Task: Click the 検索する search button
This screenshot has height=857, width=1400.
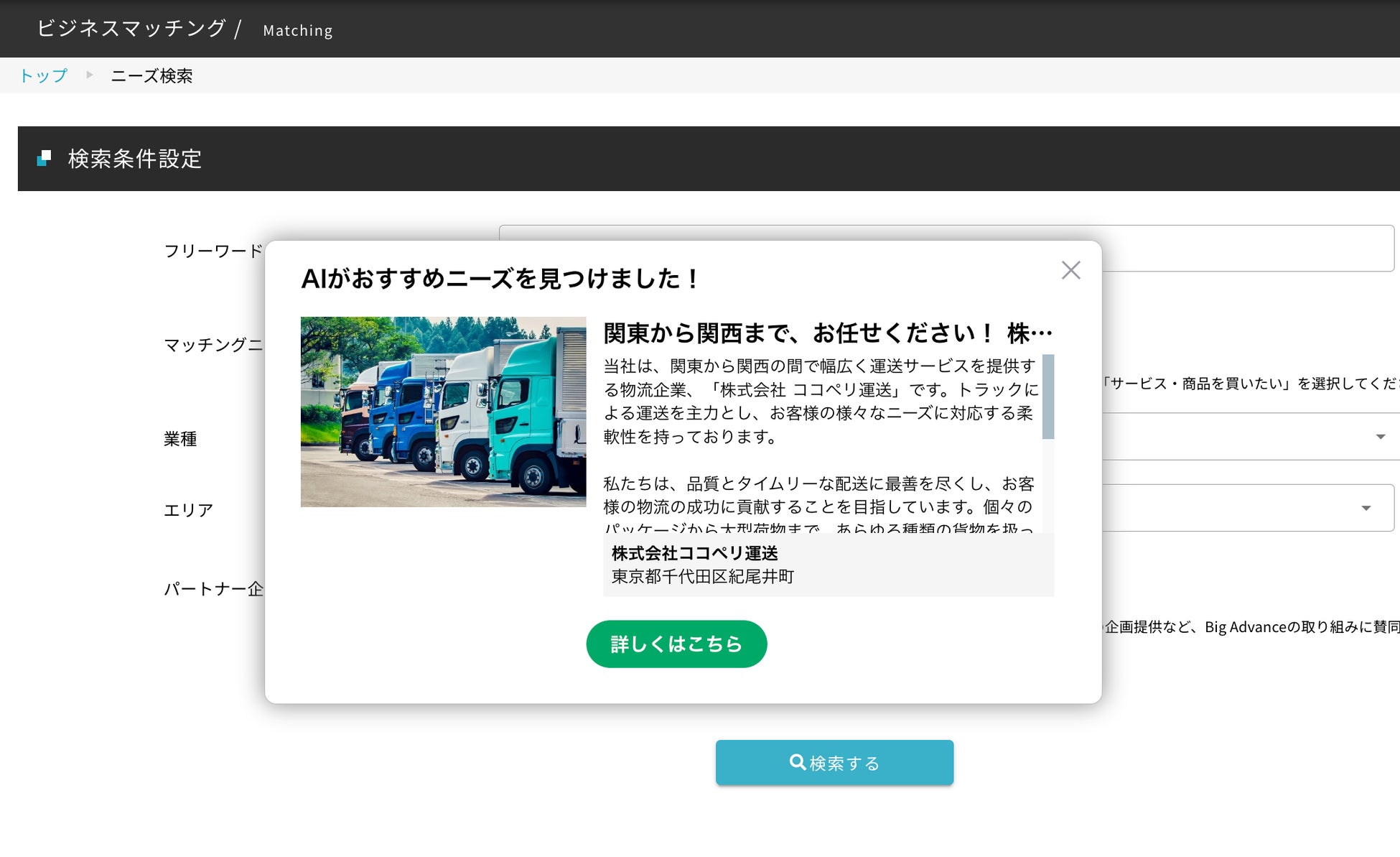Action: 834,762
